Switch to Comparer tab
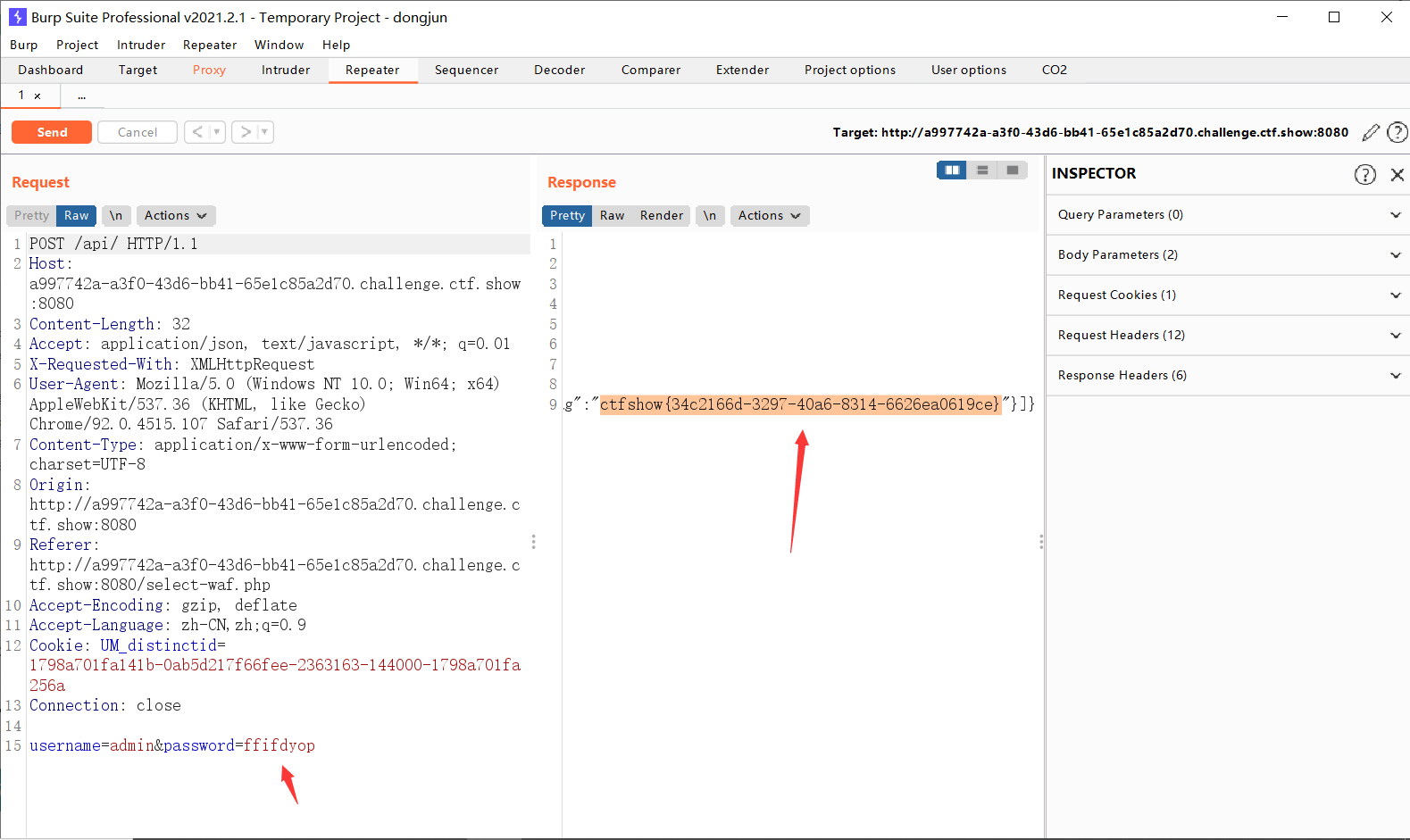 pos(650,70)
